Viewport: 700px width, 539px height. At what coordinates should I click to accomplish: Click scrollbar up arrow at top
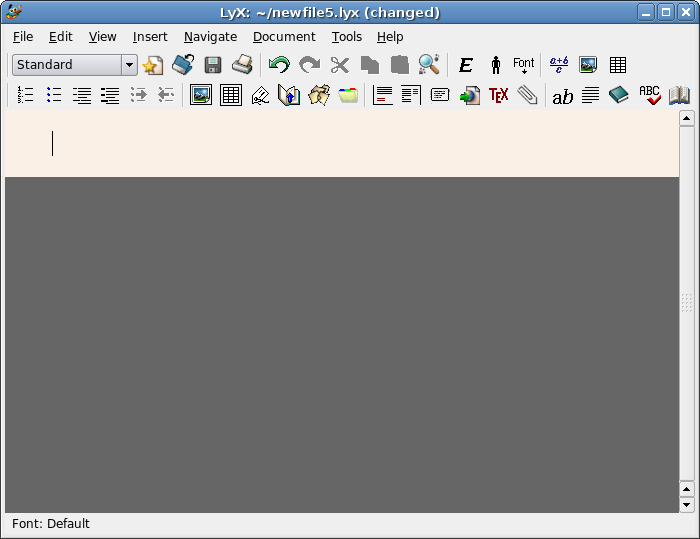pyautogui.click(x=687, y=118)
